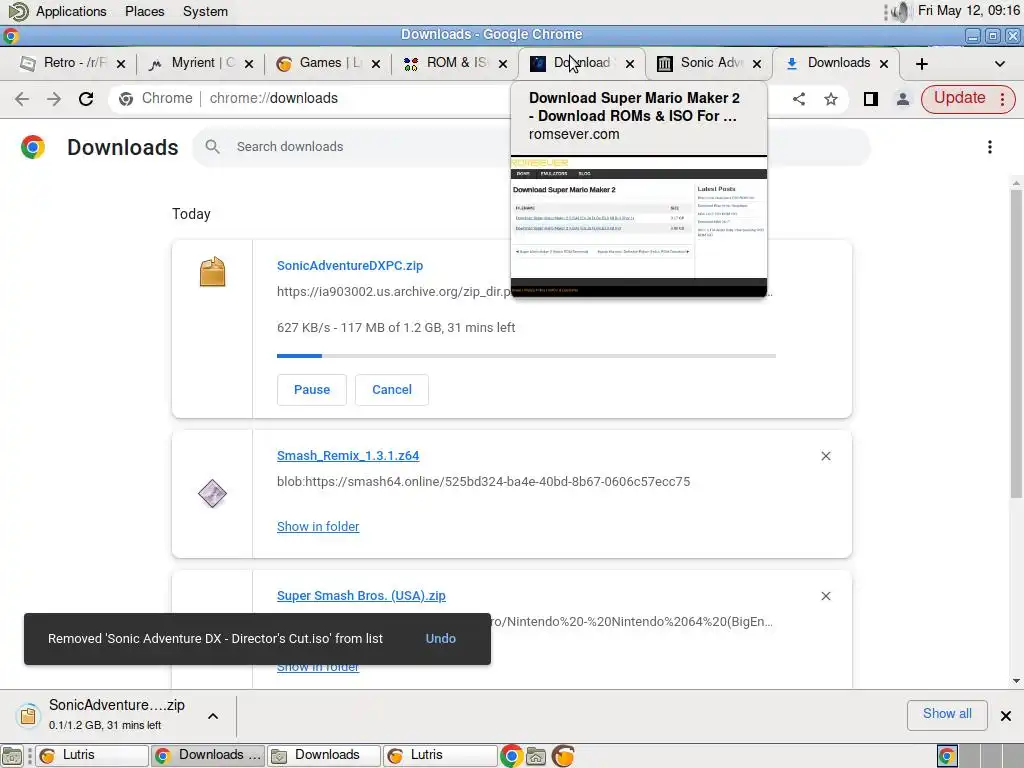Click the romsever.com tab preview thumbnail
The width and height of the screenshot is (1024, 768).
coord(639,225)
